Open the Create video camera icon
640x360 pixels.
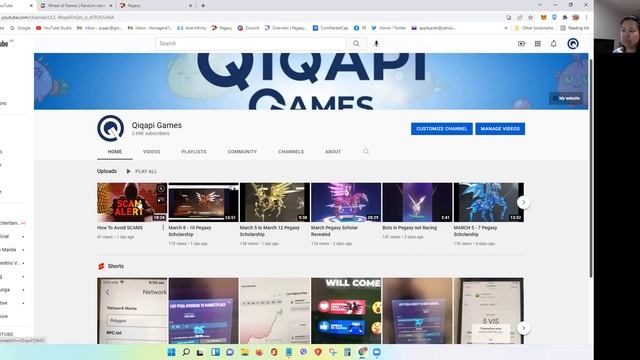pos(521,44)
